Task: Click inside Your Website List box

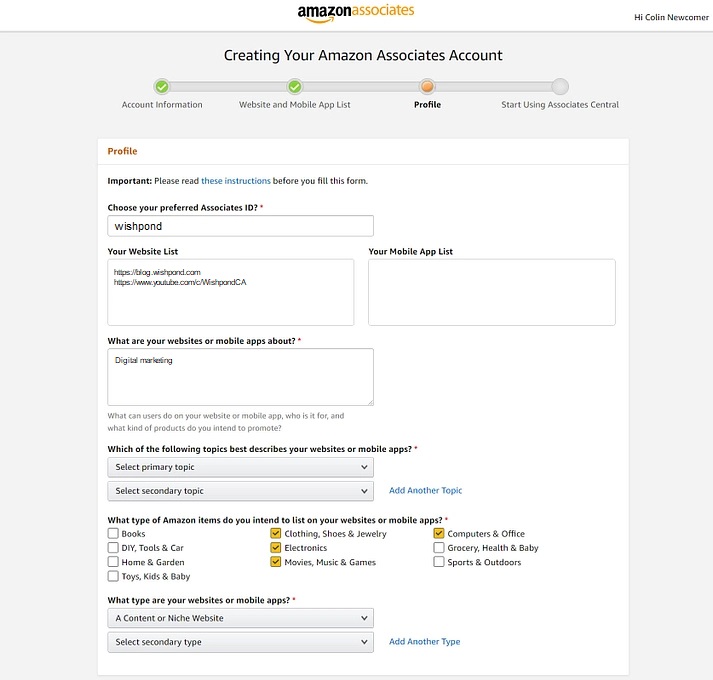Action: (x=231, y=292)
